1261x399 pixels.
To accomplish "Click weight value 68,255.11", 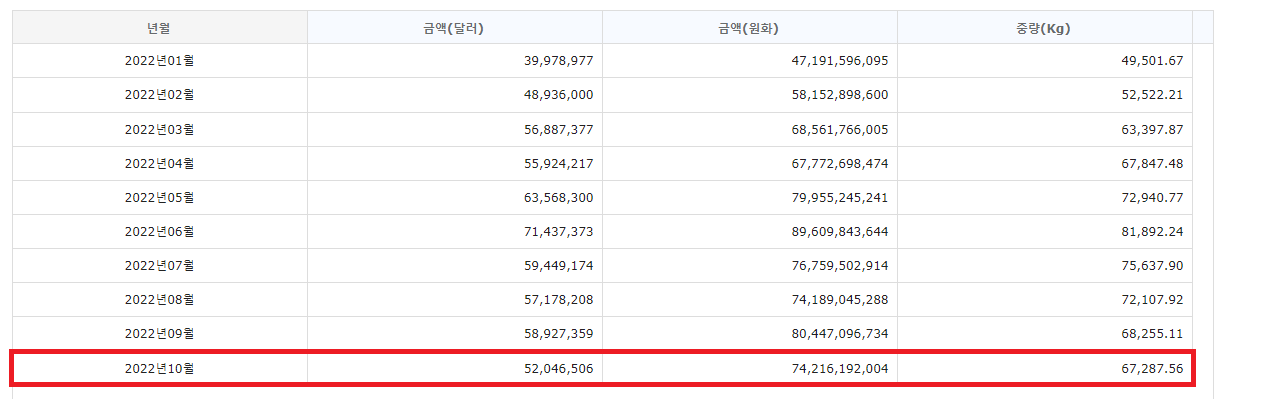I will pyautogui.click(x=1153, y=333).
